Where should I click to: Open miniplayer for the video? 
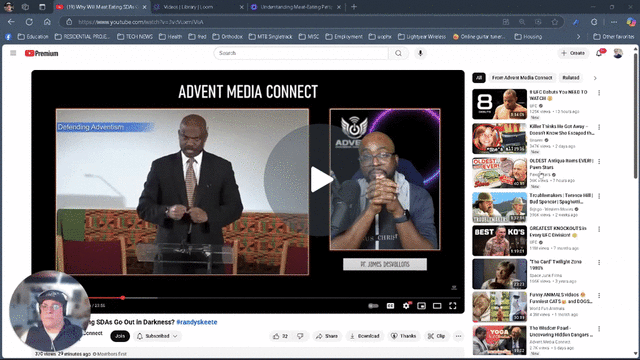point(422,306)
